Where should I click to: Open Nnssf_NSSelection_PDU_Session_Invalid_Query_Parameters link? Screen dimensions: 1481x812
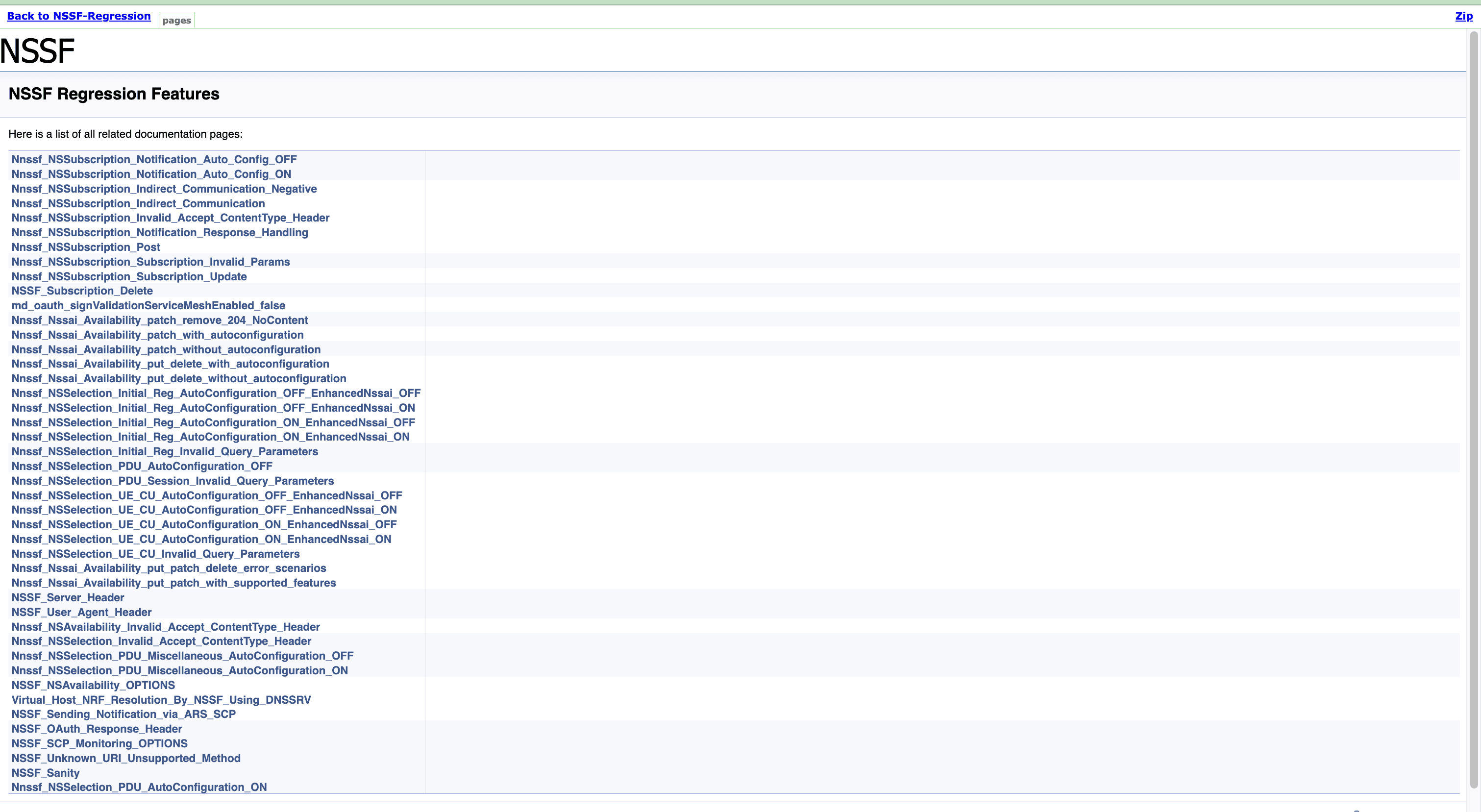click(x=173, y=481)
